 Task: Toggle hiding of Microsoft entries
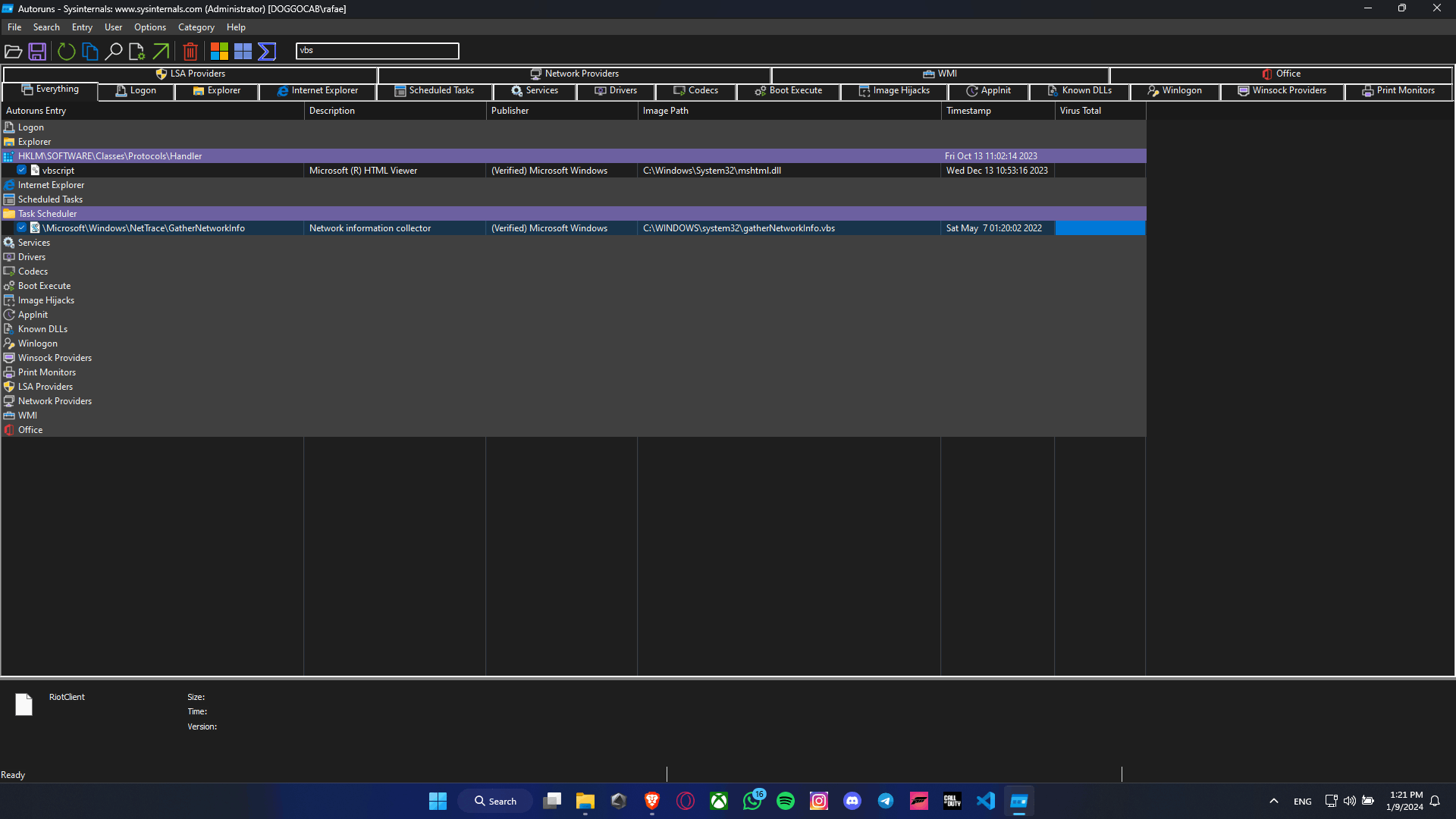pyautogui.click(x=219, y=51)
